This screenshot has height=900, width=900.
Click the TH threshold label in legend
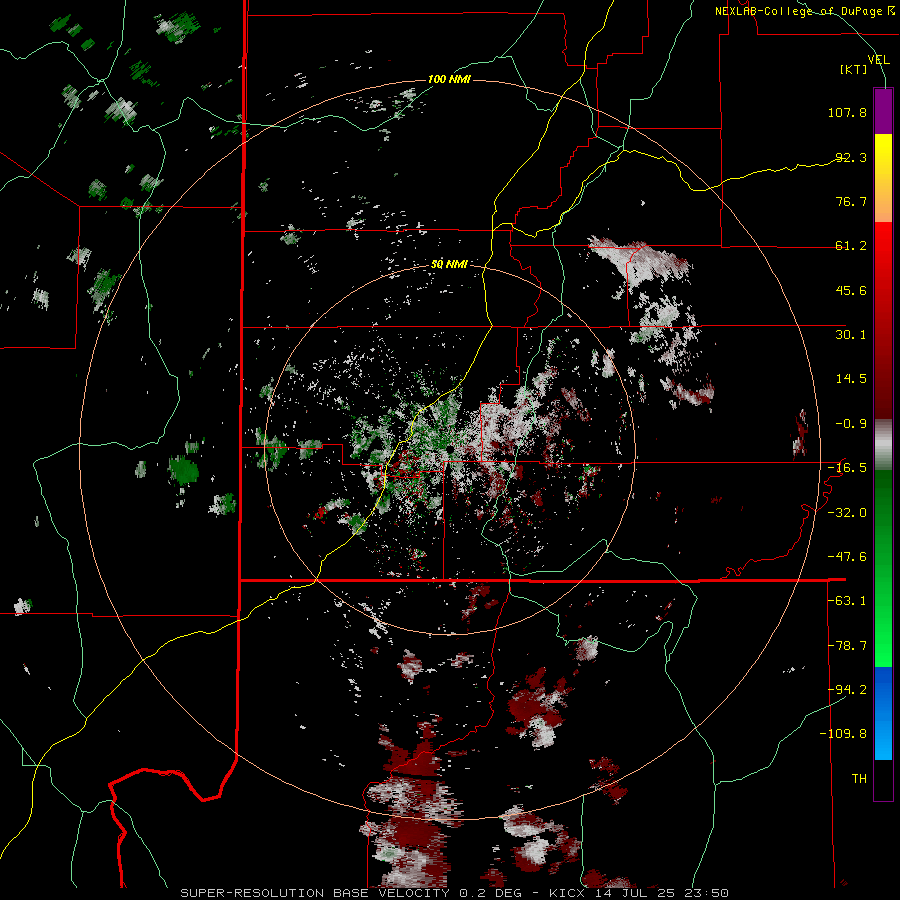859,779
